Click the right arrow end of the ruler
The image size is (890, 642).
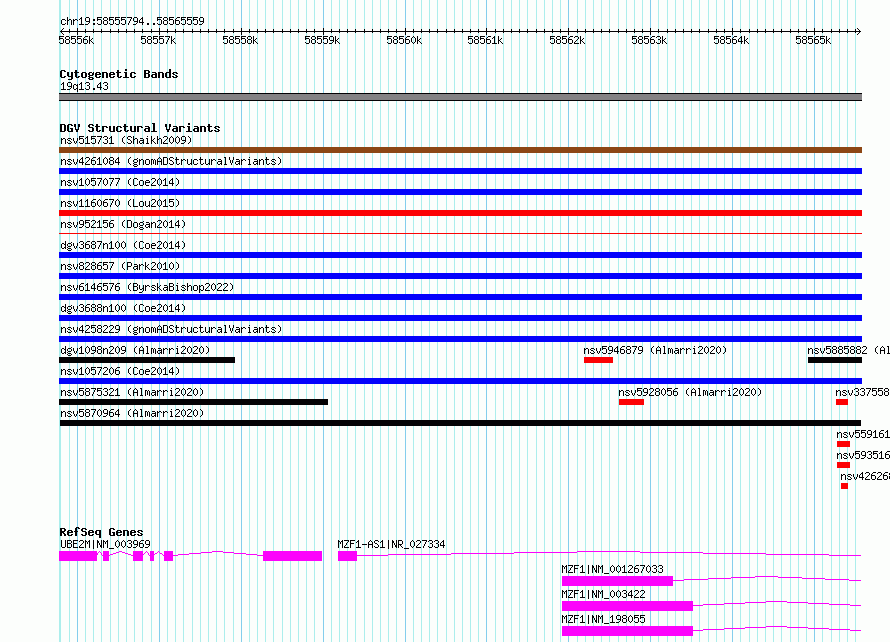point(858,31)
